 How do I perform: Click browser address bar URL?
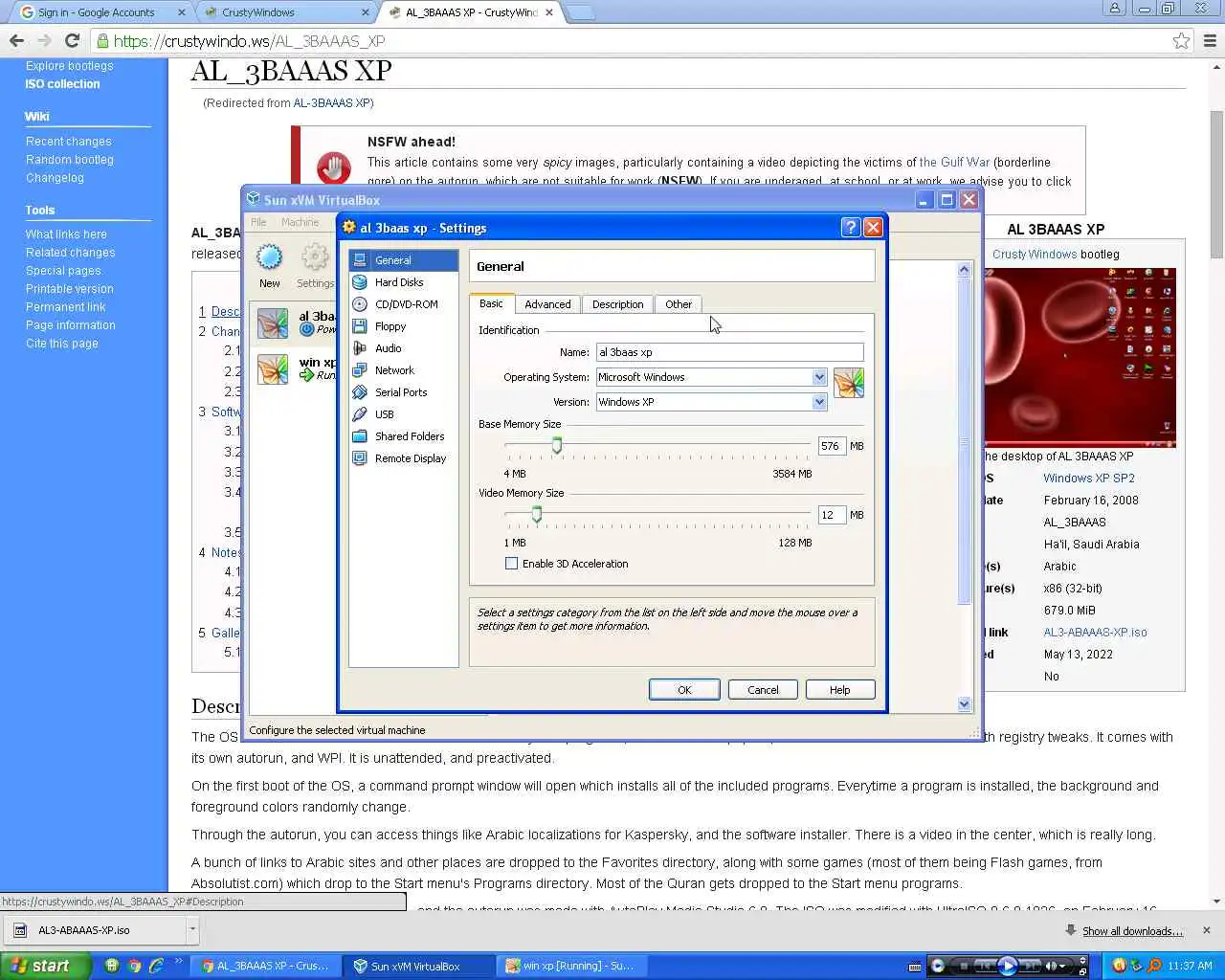point(249,41)
